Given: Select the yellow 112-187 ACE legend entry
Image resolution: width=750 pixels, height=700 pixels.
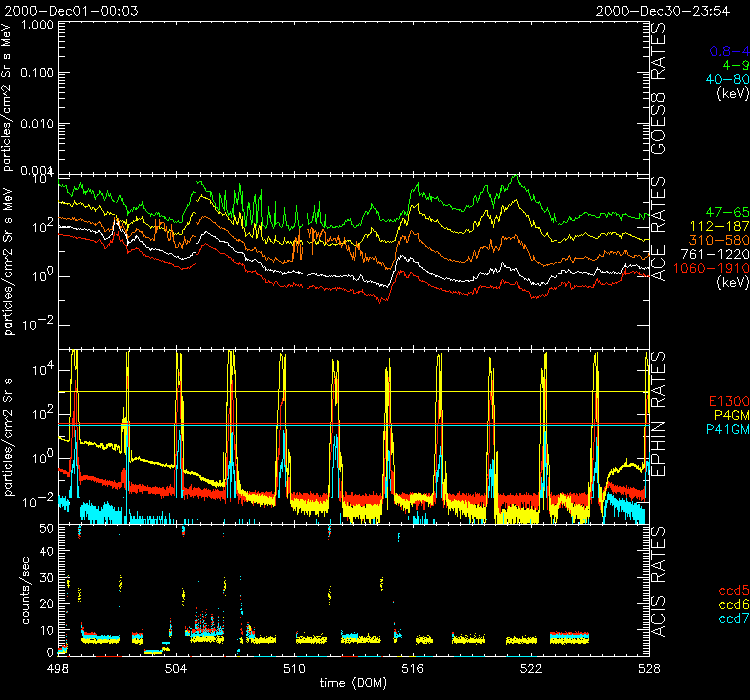Looking at the screenshot, I should 722,227.
